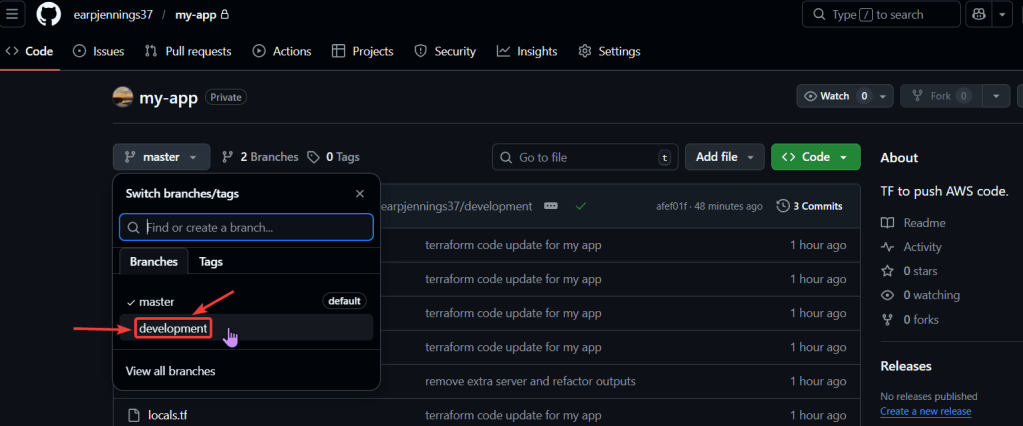Close the Switch branches/tags popup
This screenshot has height=426, width=1023.
(360, 194)
